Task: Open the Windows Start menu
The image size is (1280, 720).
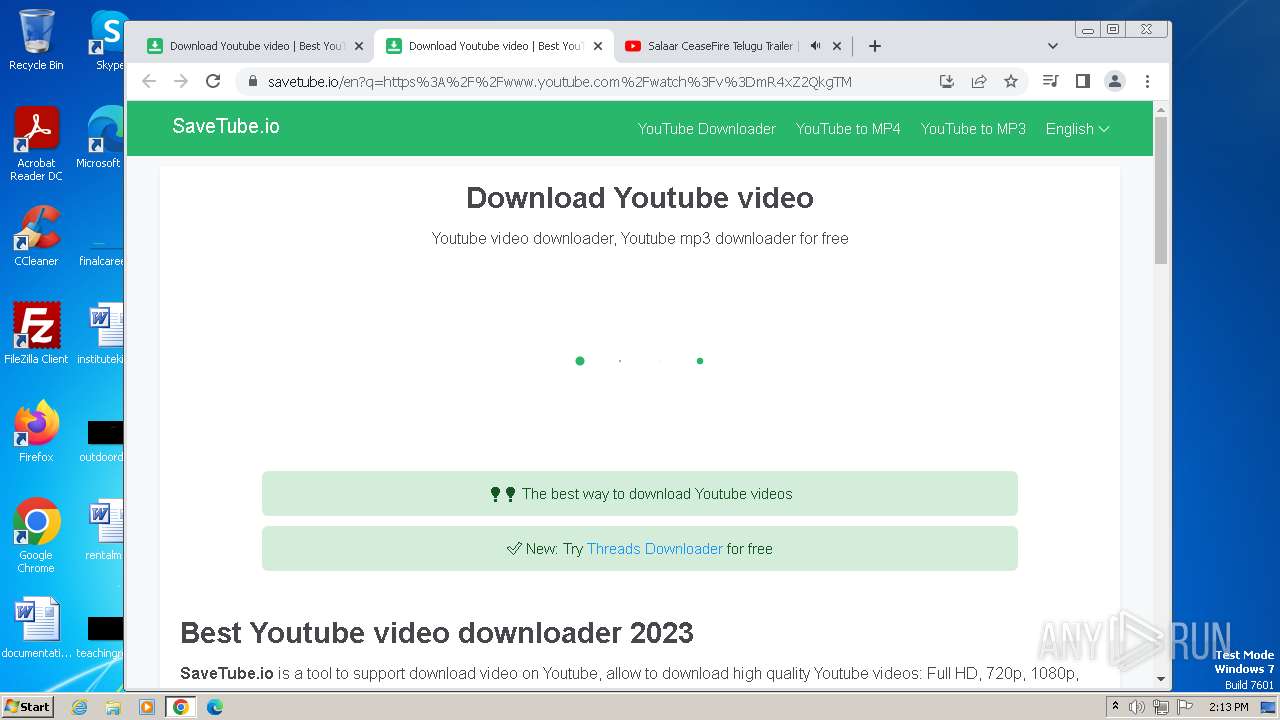Action: click(27, 706)
